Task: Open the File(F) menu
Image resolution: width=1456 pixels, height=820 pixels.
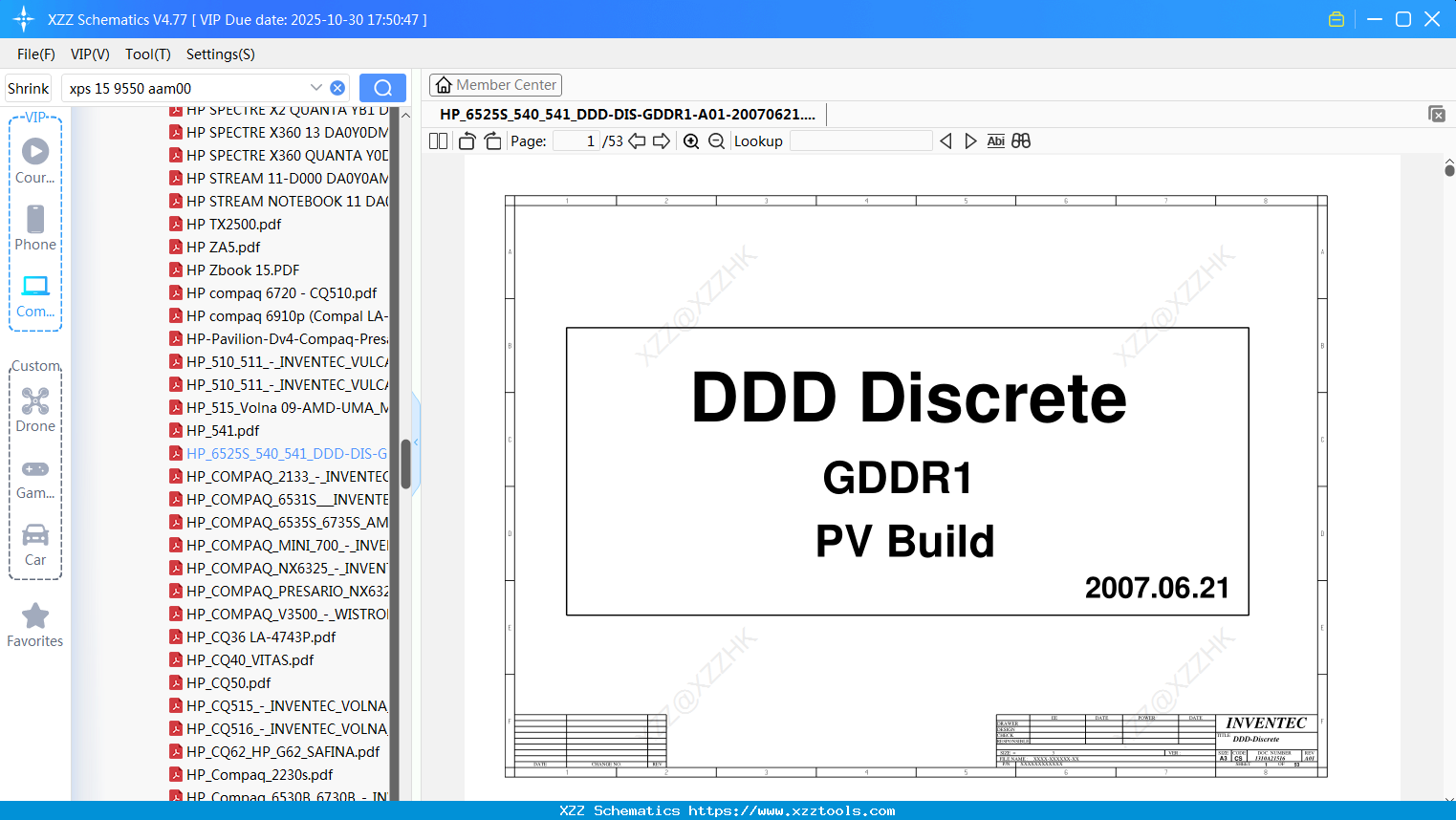Action: click(x=36, y=54)
